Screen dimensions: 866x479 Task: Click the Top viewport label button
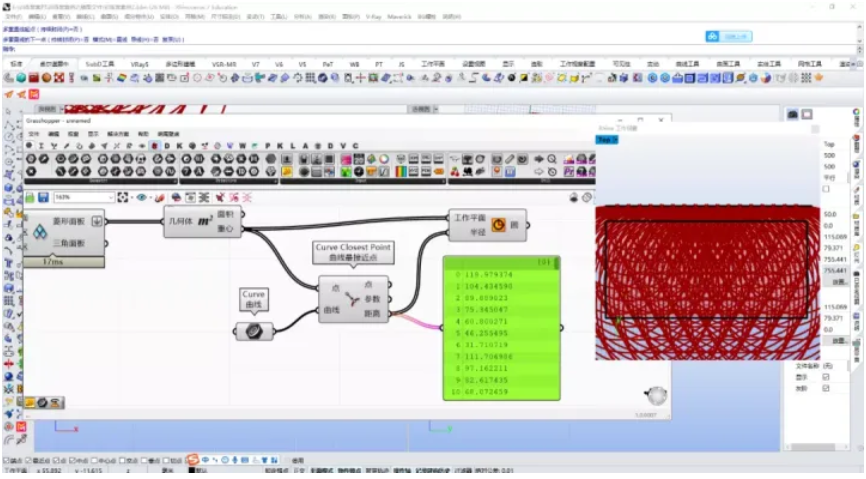[606, 140]
